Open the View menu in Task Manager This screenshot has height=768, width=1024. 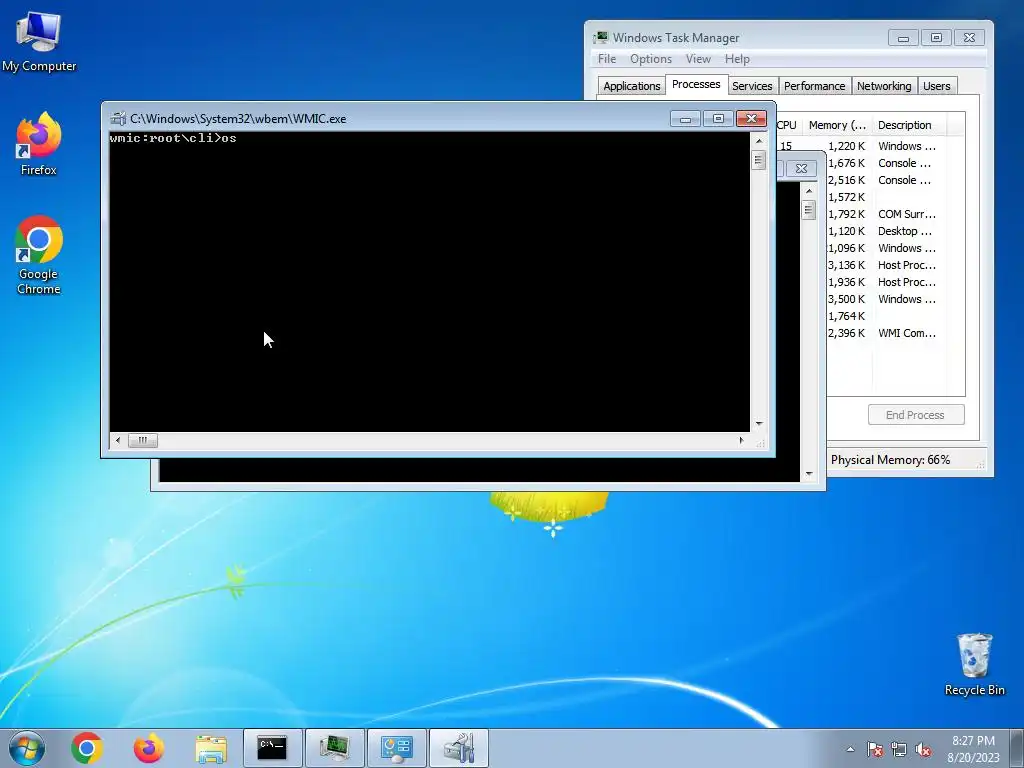(698, 59)
